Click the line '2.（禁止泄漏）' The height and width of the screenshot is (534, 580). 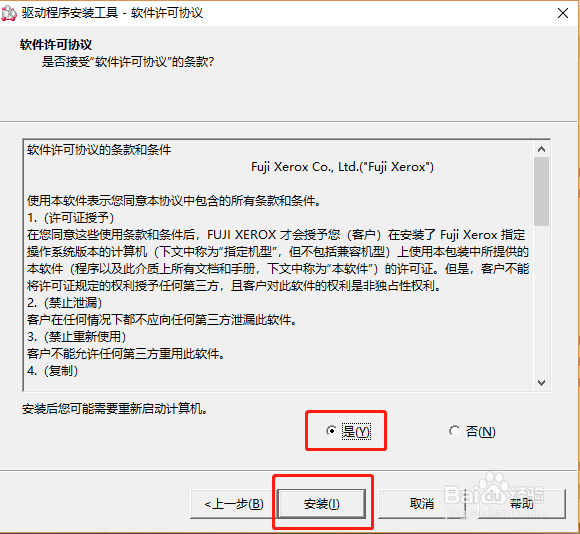click(x=64, y=303)
